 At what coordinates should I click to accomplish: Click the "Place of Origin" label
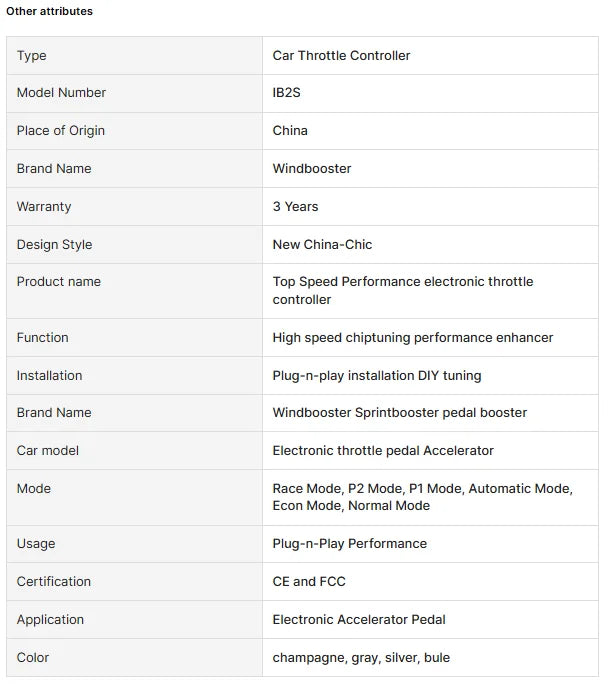tap(60, 131)
